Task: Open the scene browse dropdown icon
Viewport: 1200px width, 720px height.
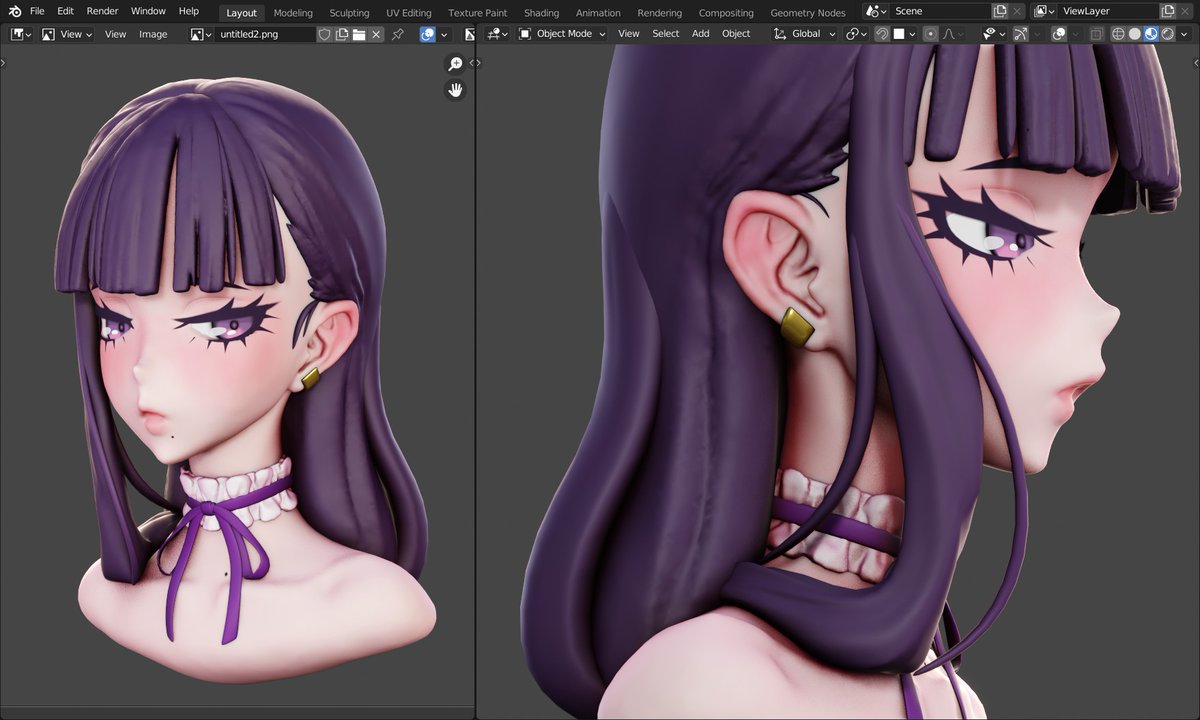Action: pyautogui.click(x=876, y=11)
